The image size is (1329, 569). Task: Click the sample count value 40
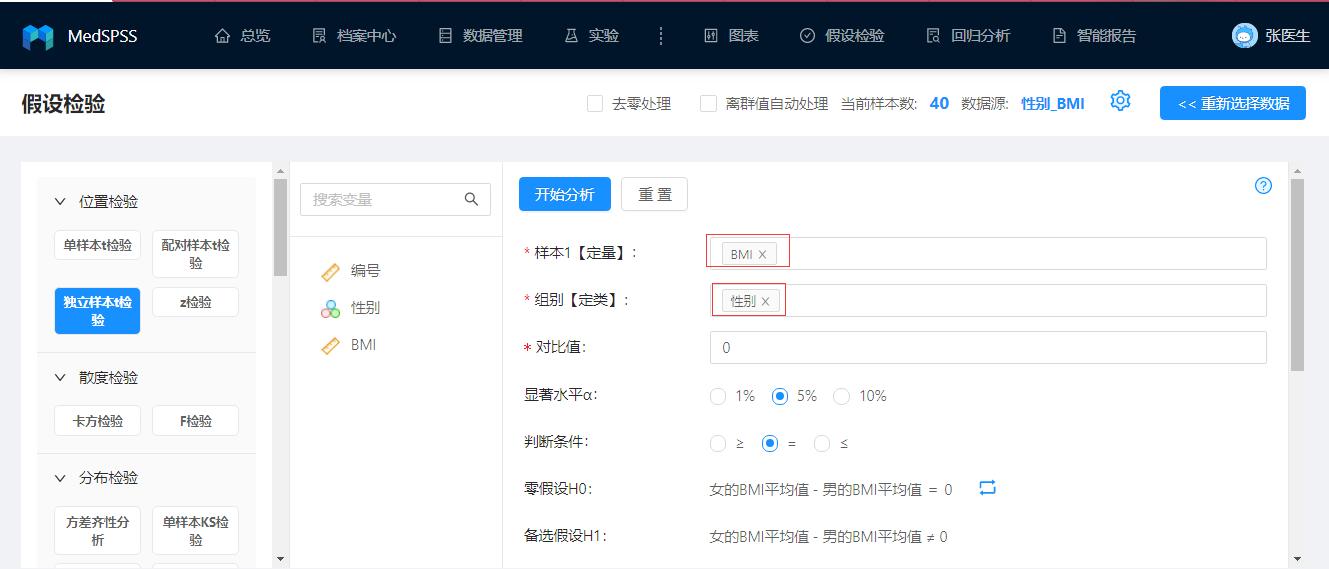point(939,103)
